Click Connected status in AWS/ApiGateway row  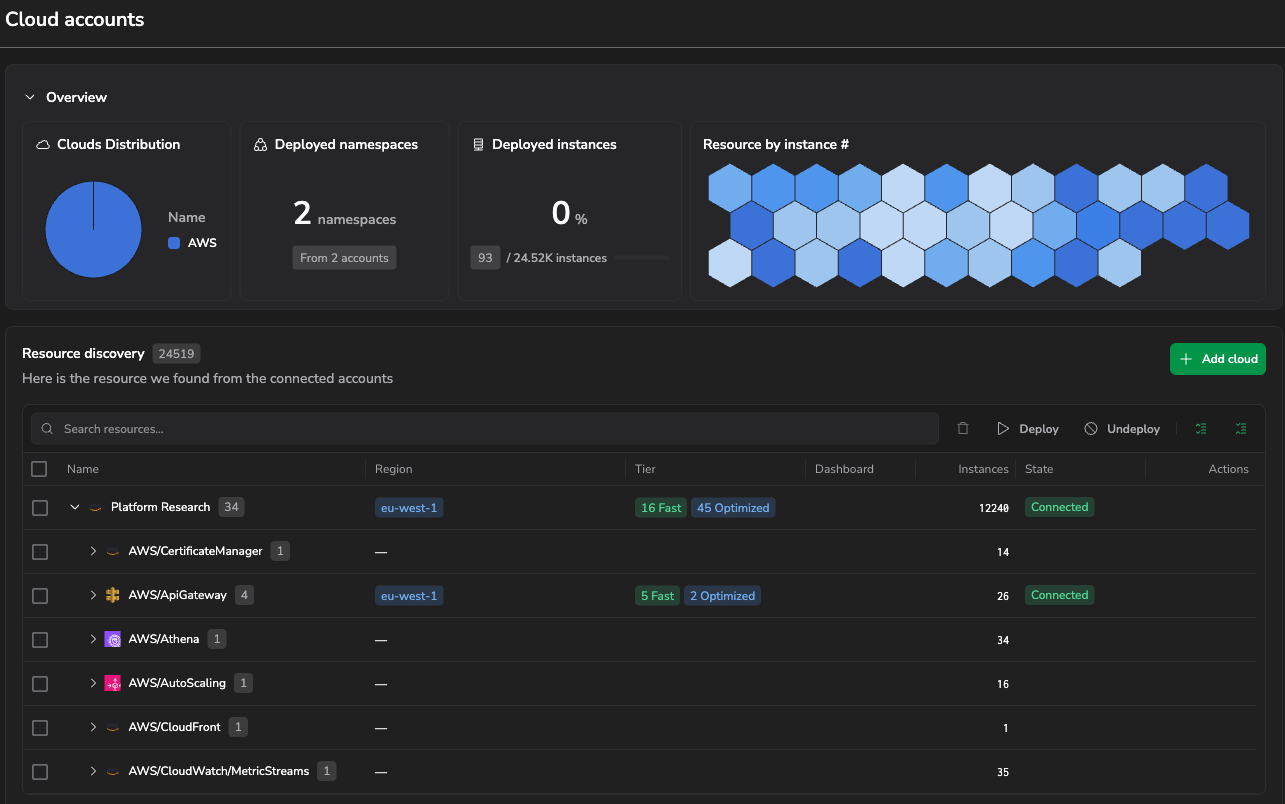(x=1059, y=595)
